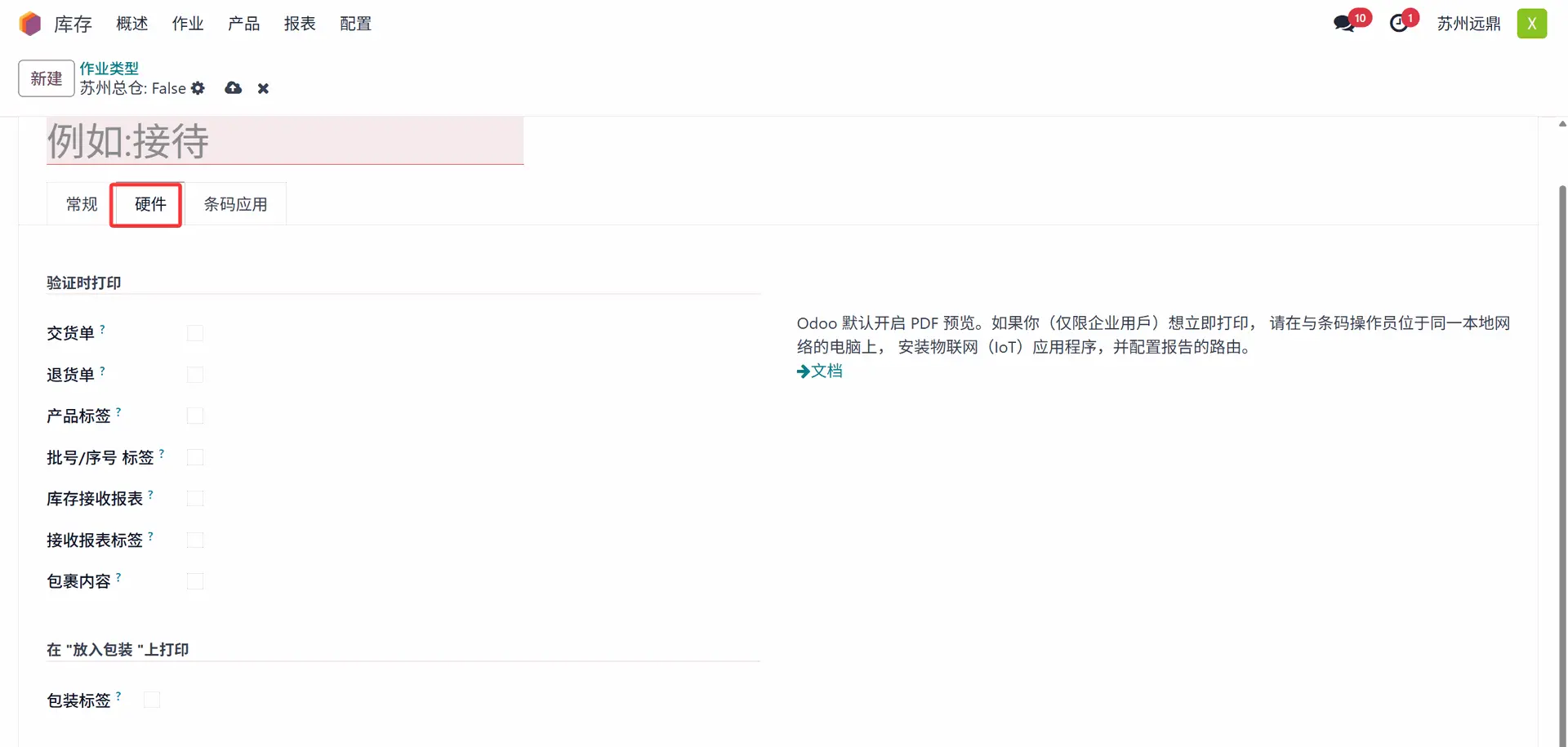
Task: Open the Odoo Inventory app home icon
Action: coord(30,24)
